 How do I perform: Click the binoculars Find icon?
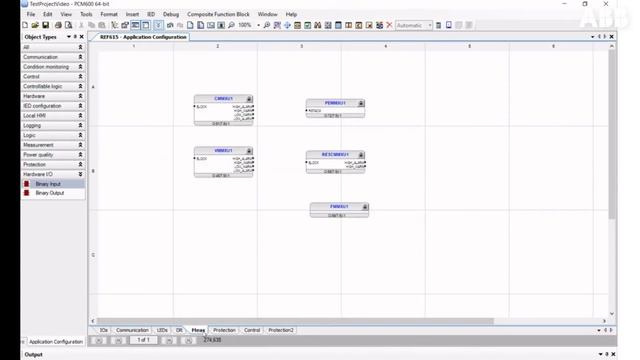[x=318, y=25]
